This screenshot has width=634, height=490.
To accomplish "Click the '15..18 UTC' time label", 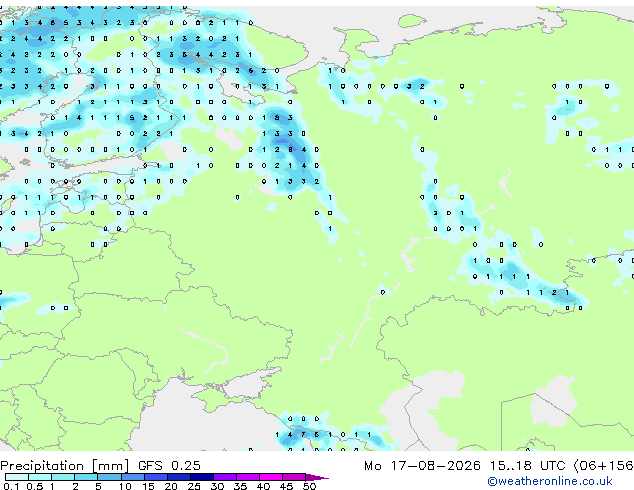I will 527,466.
